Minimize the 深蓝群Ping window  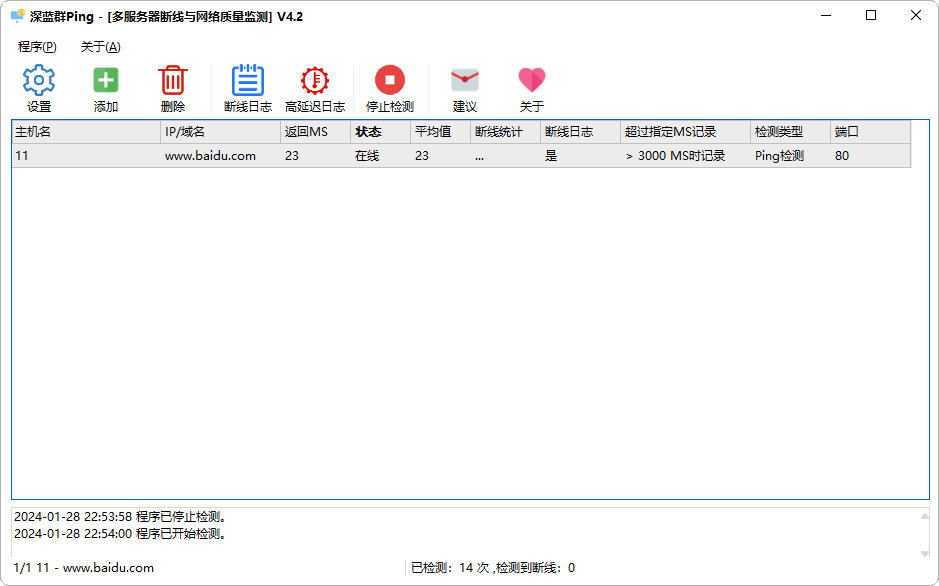[826, 16]
